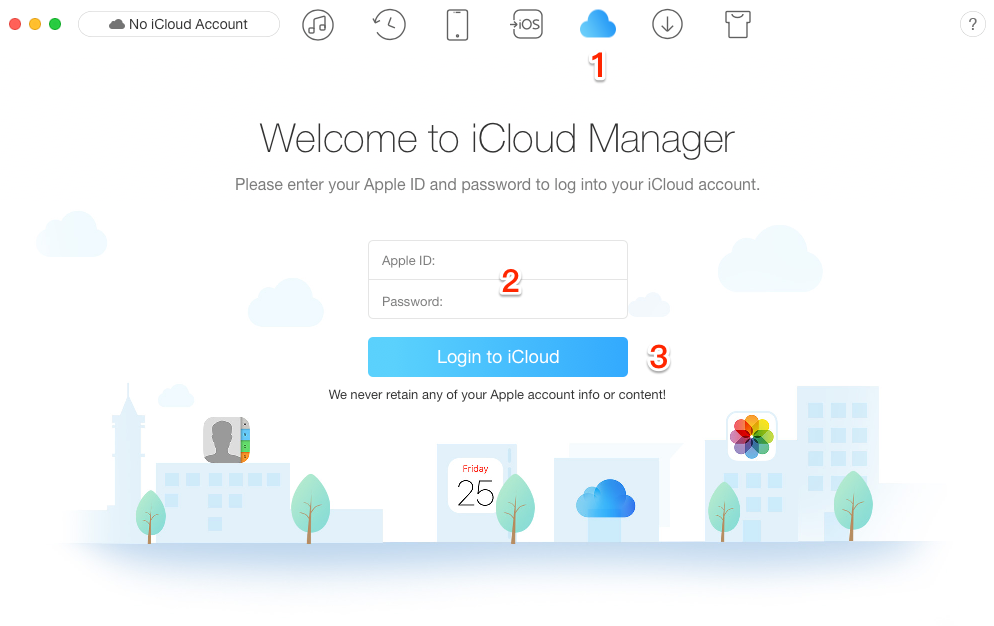Select the device manager phone icon

pyautogui.click(x=457, y=25)
